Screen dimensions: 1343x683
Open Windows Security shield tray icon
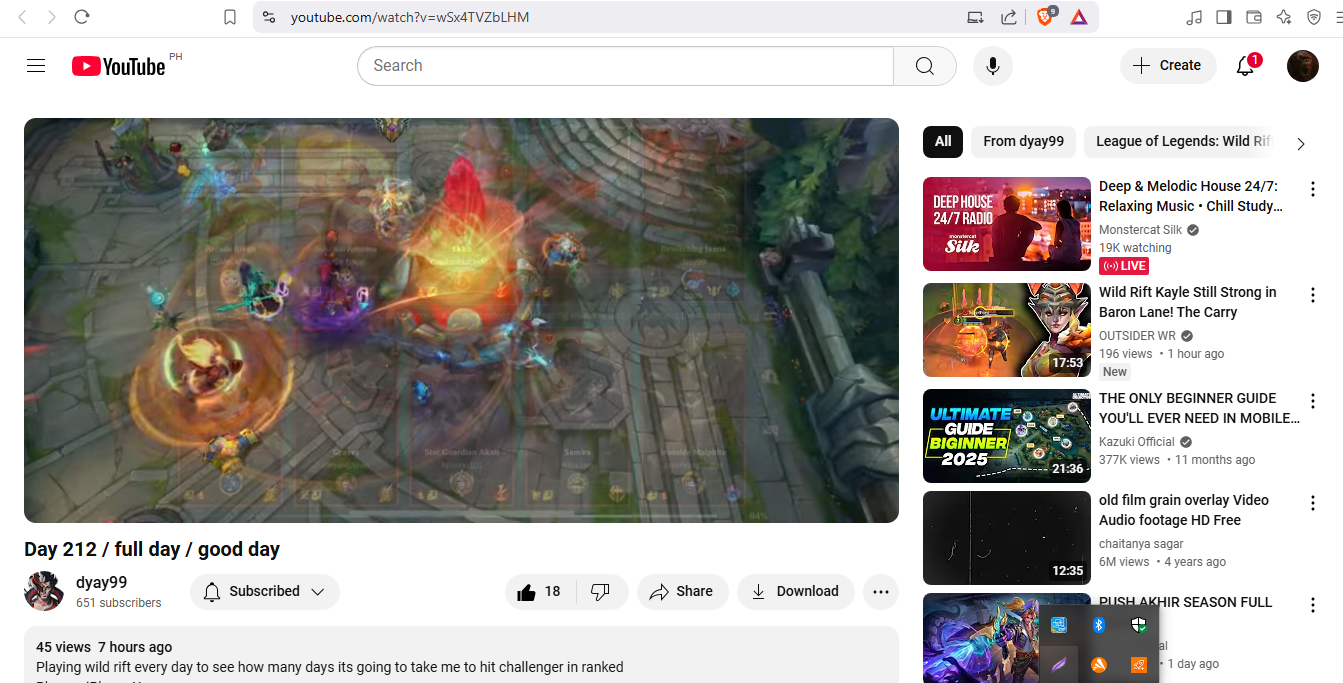click(x=1138, y=626)
